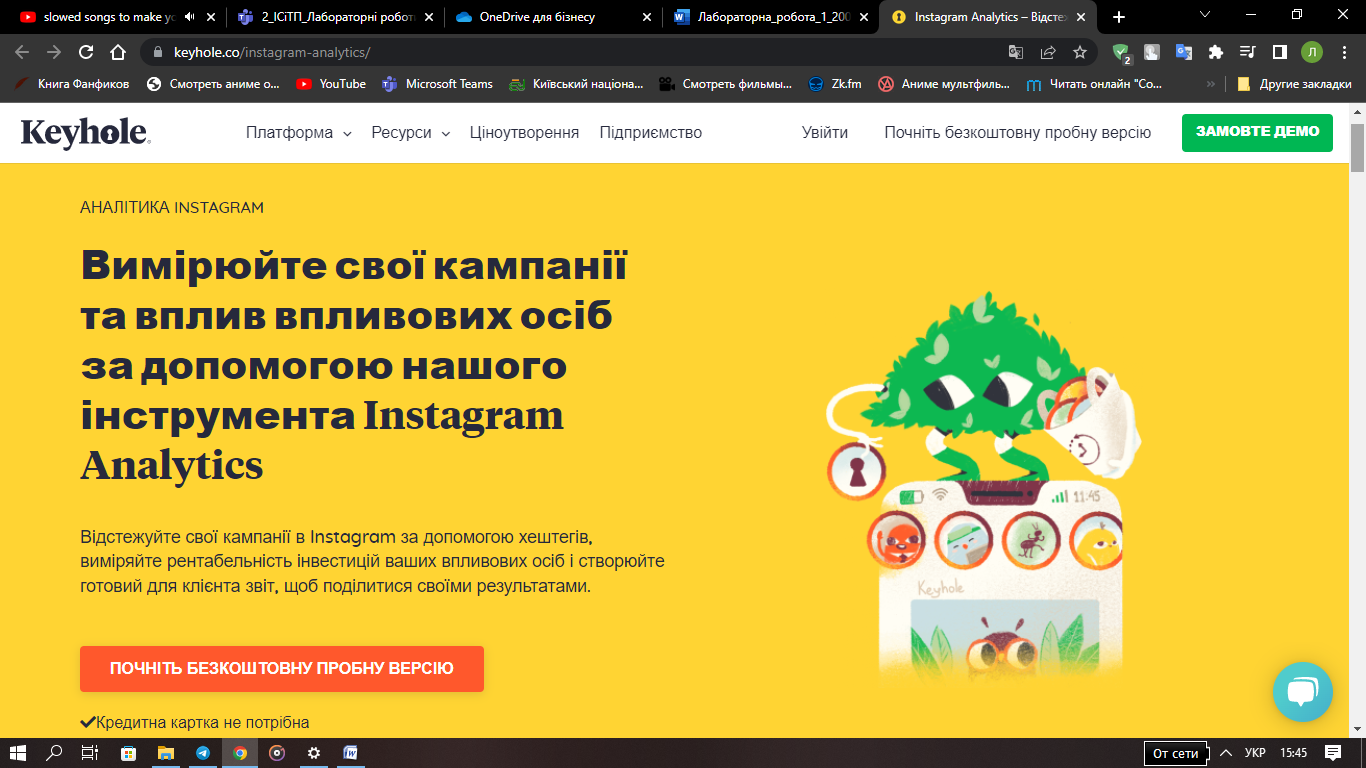
Task: Share this page via the share icon
Action: click(1048, 52)
